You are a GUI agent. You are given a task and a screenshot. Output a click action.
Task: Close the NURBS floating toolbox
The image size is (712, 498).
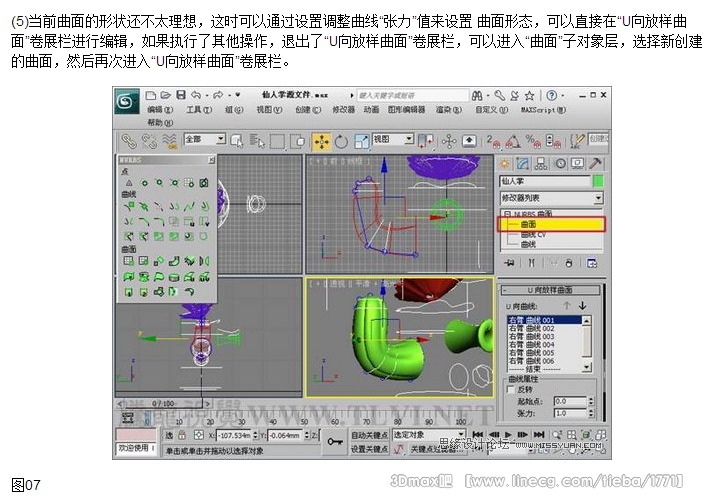(212, 160)
